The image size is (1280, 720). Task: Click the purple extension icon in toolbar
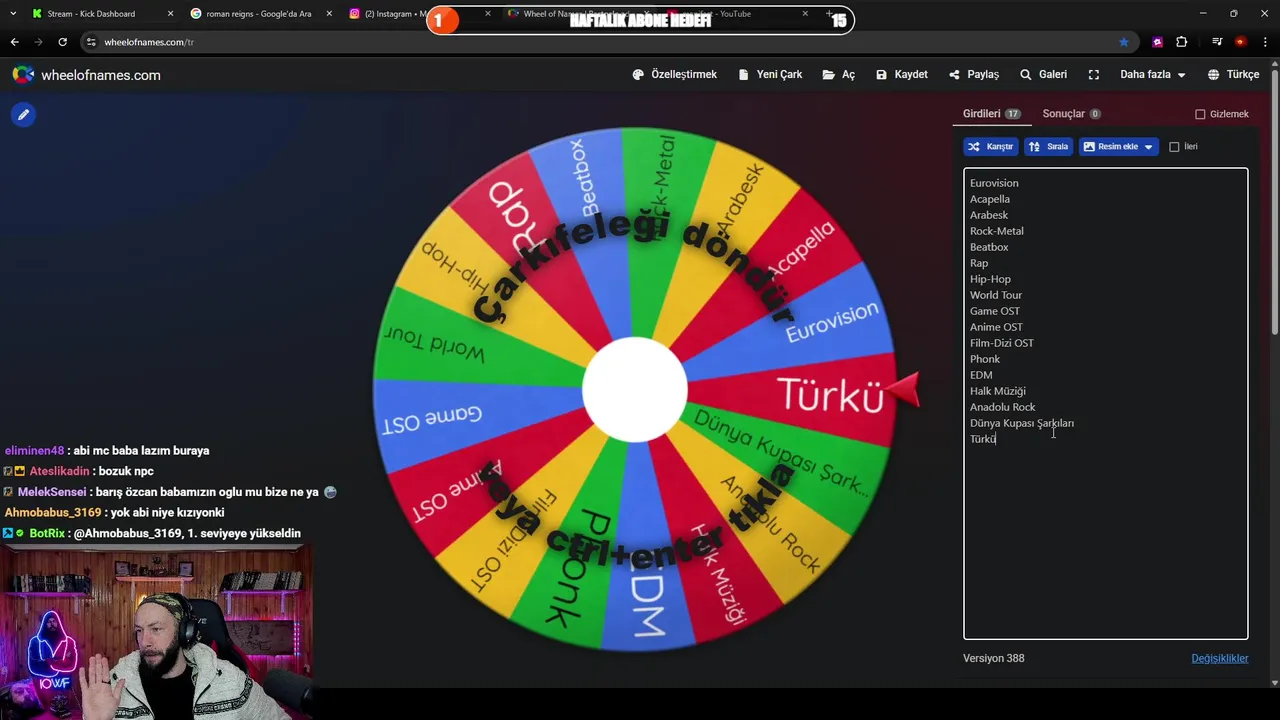[x=1157, y=42]
